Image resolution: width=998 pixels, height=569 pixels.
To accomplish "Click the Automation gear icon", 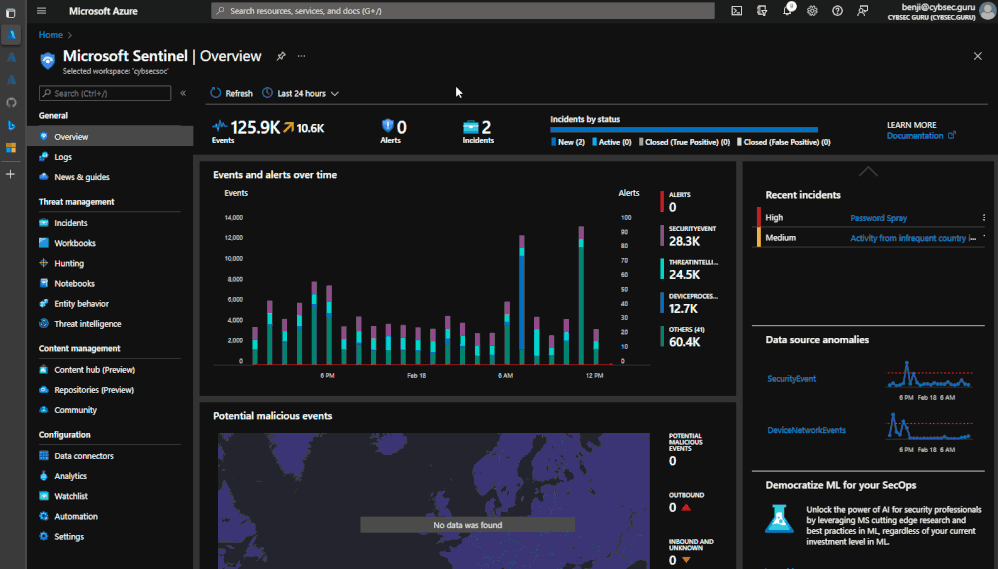I will point(43,516).
